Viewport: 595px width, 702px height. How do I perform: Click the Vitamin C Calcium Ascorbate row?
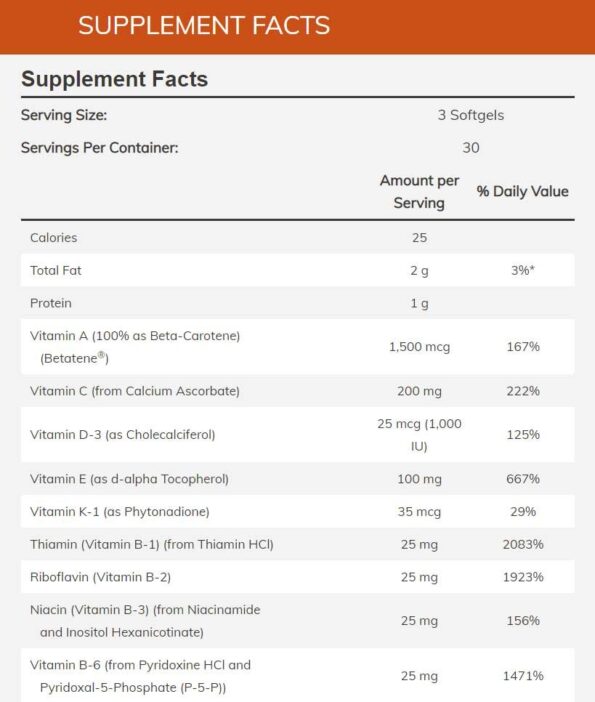(297, 391)
